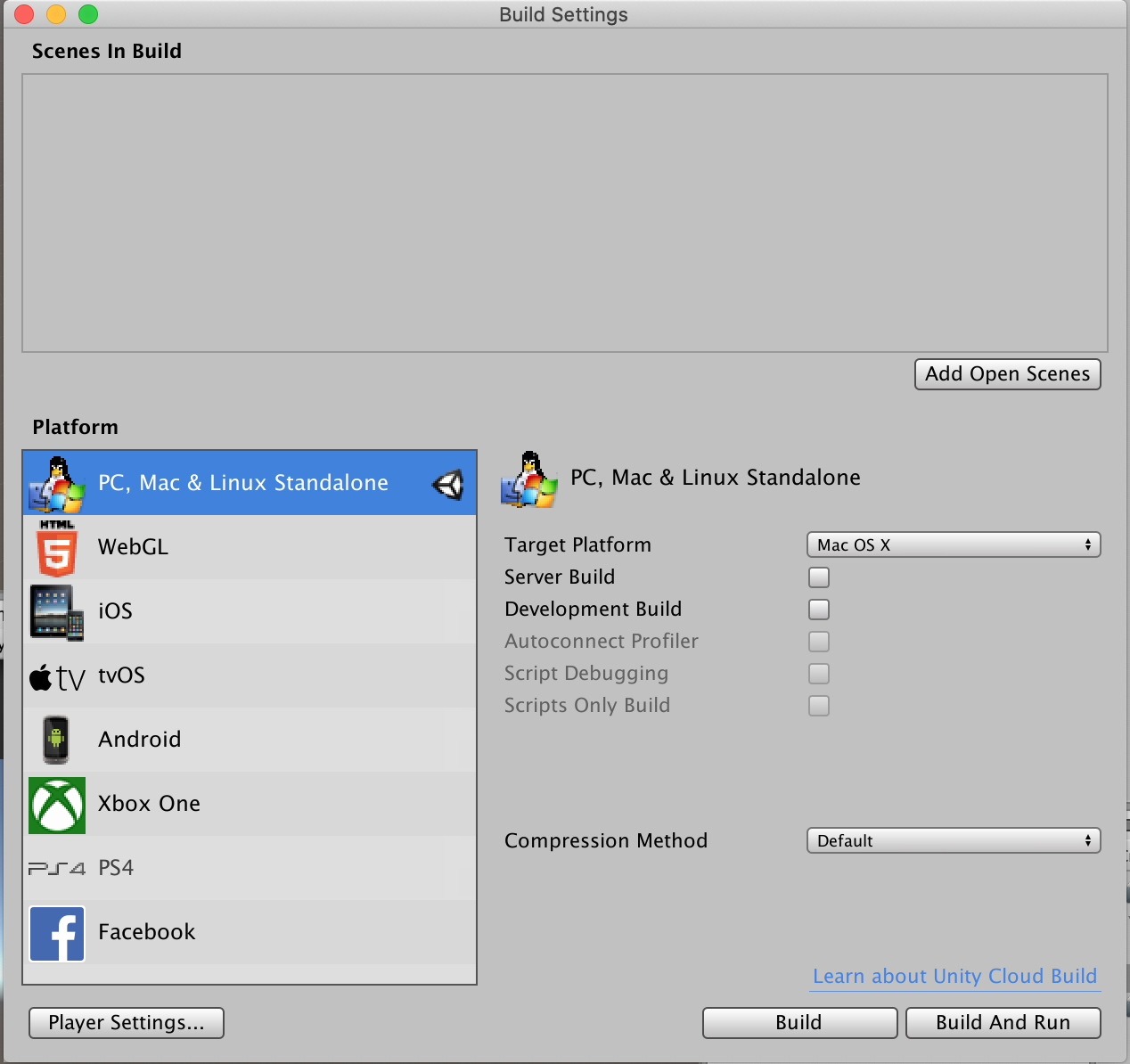
Task: Click the HTML5 WebGL platform icon
Action: 57,547
